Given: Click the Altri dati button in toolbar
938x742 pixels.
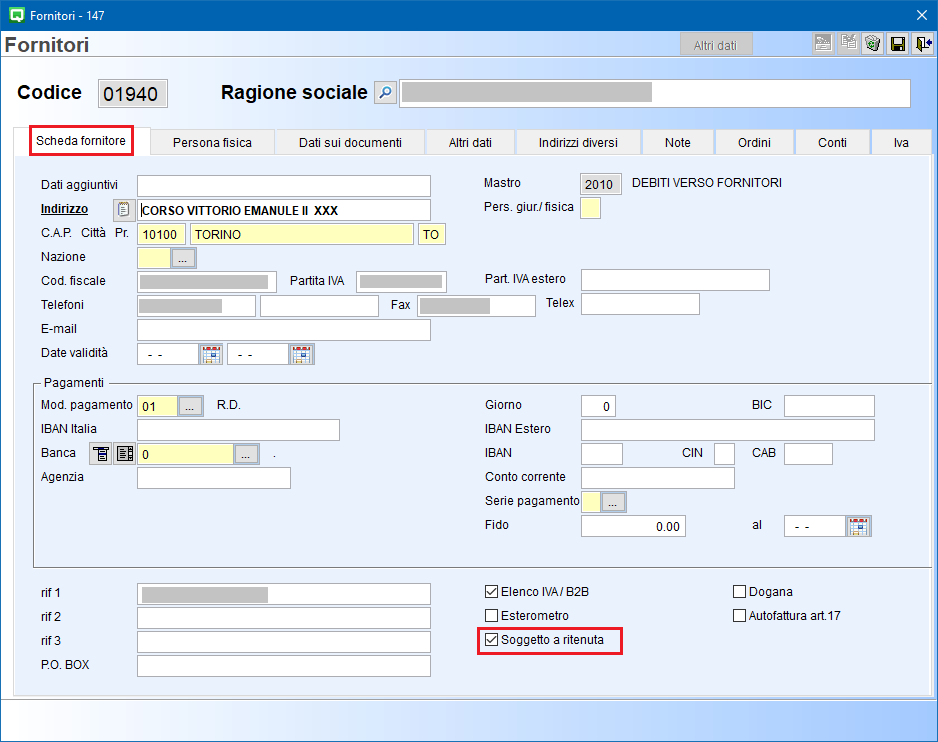Looking at the screenshot, I should tap(715, 45).
